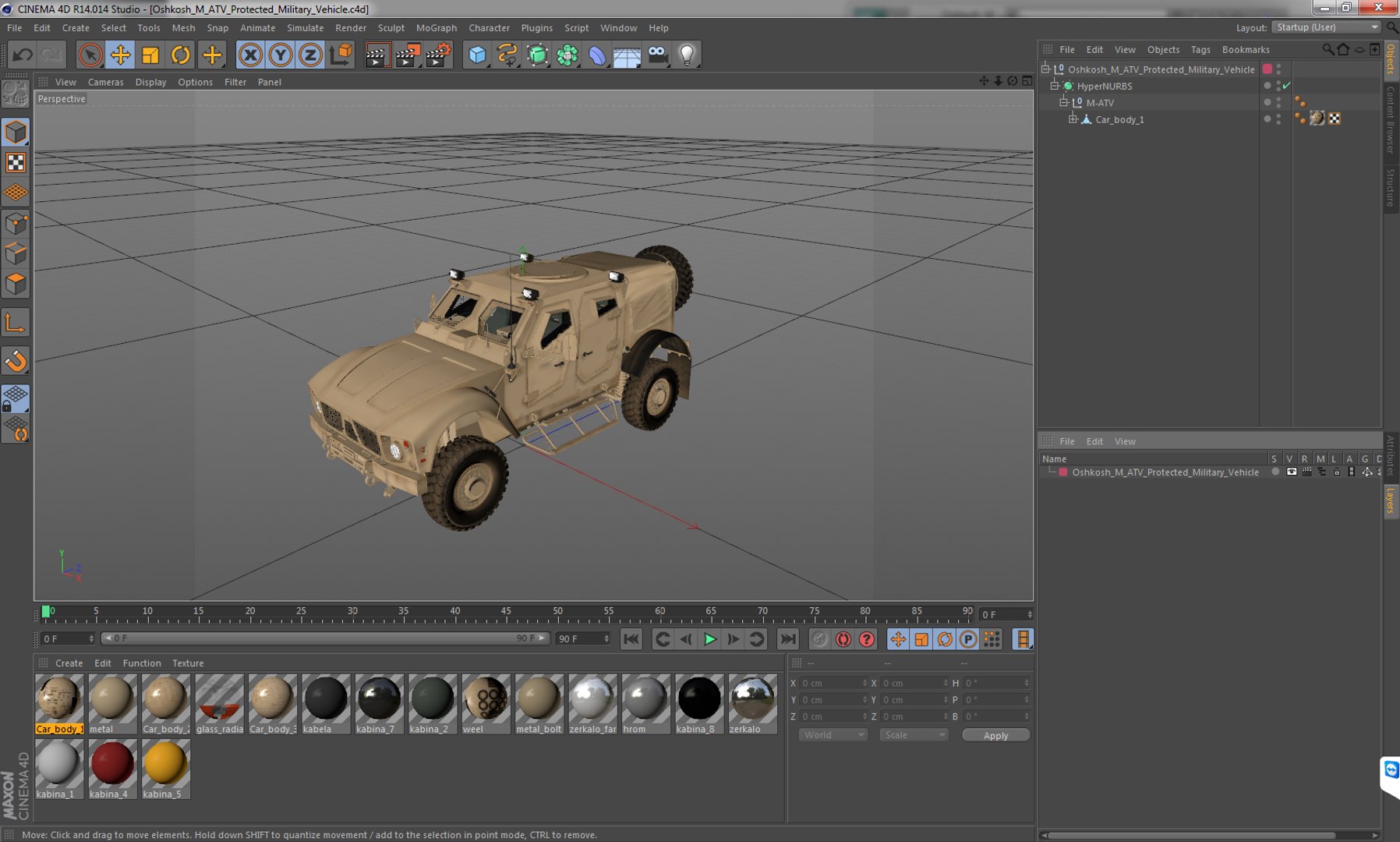This screenshot has height=842, width=1400.
Task: Open the Mesh menu
Action: (x=183, y=27)
